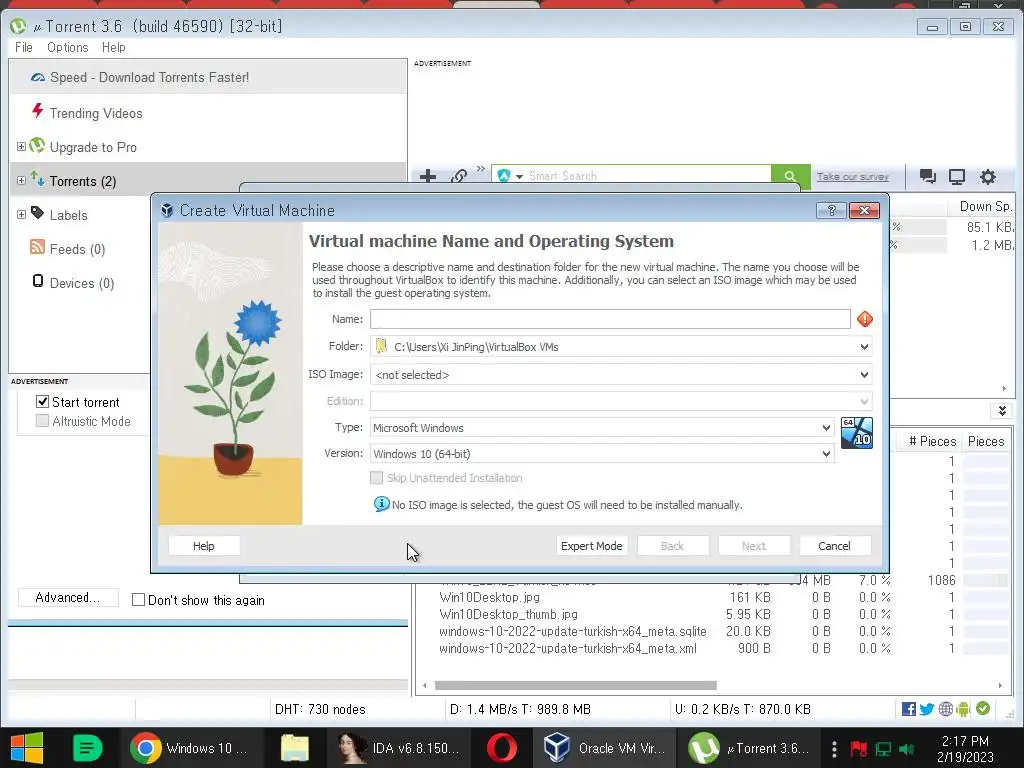Open the search provider dropdown arrow
Image resolution: width=1024 pixels, height=768 pixels.
pos(519,176)
